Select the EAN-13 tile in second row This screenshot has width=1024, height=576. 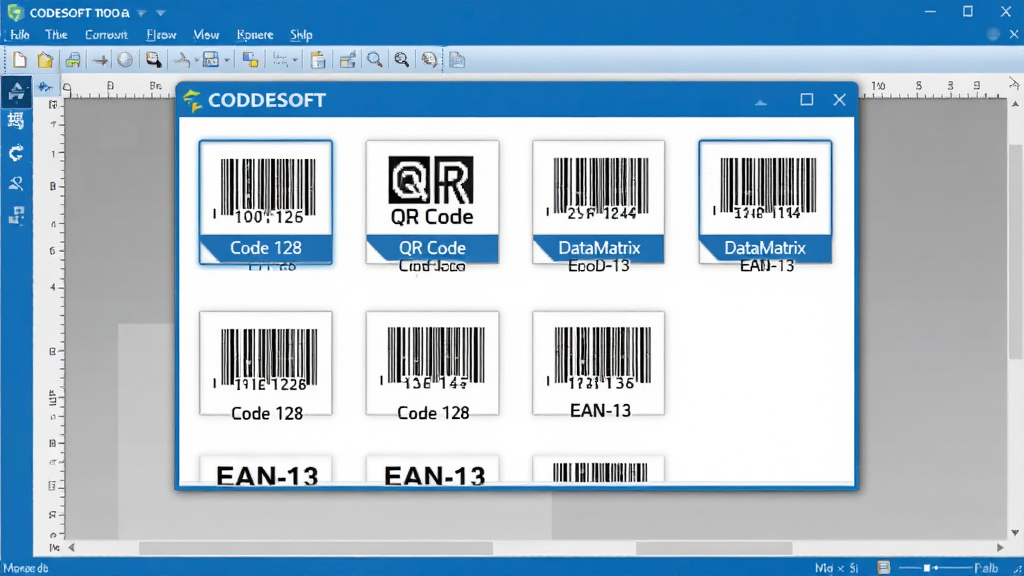598,364
